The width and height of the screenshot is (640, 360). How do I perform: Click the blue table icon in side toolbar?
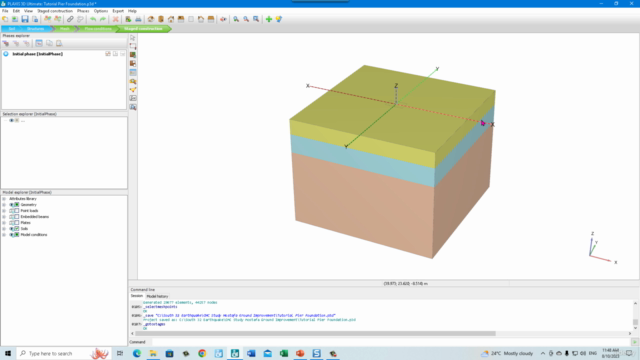[x=133, y=72]
